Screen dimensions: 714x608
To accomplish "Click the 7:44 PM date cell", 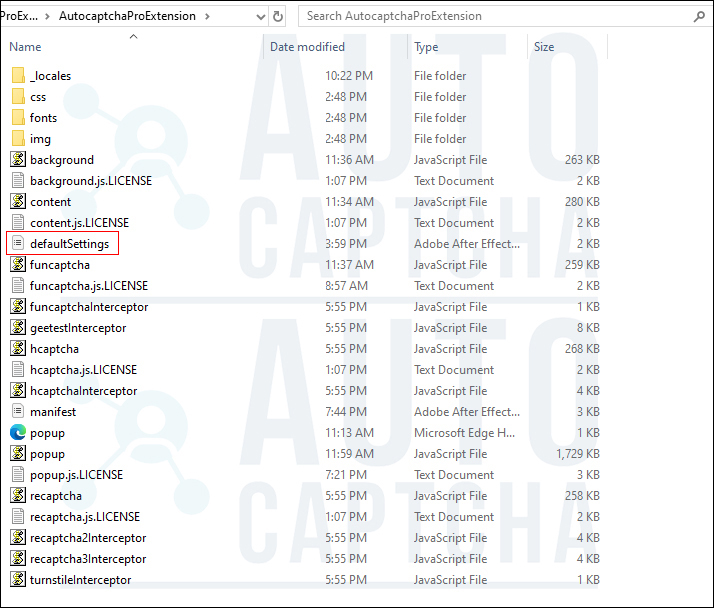I will (x=346, y=412).
